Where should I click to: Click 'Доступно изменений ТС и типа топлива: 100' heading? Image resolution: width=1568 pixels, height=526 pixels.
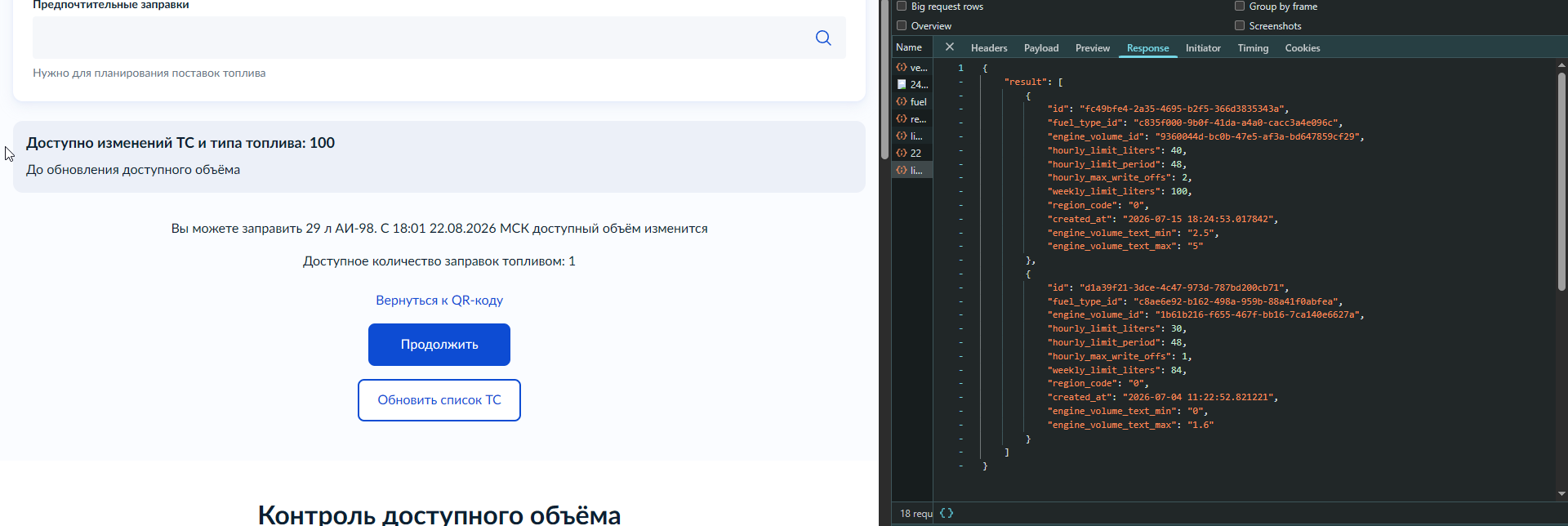point(180,143)
